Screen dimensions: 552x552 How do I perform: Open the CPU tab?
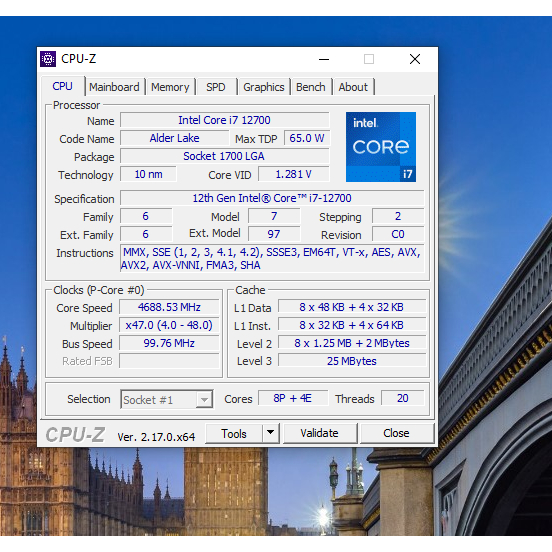(62, 86)
